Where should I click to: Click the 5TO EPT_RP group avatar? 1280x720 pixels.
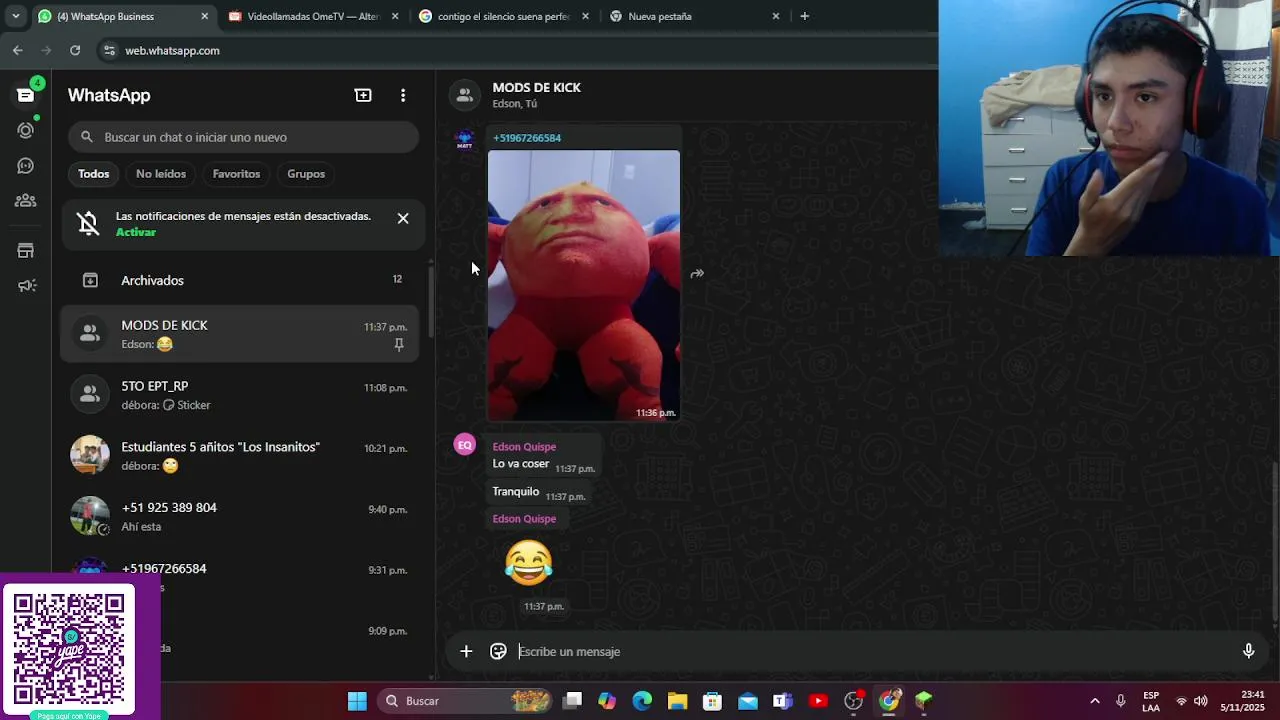(x=90, y=394)
